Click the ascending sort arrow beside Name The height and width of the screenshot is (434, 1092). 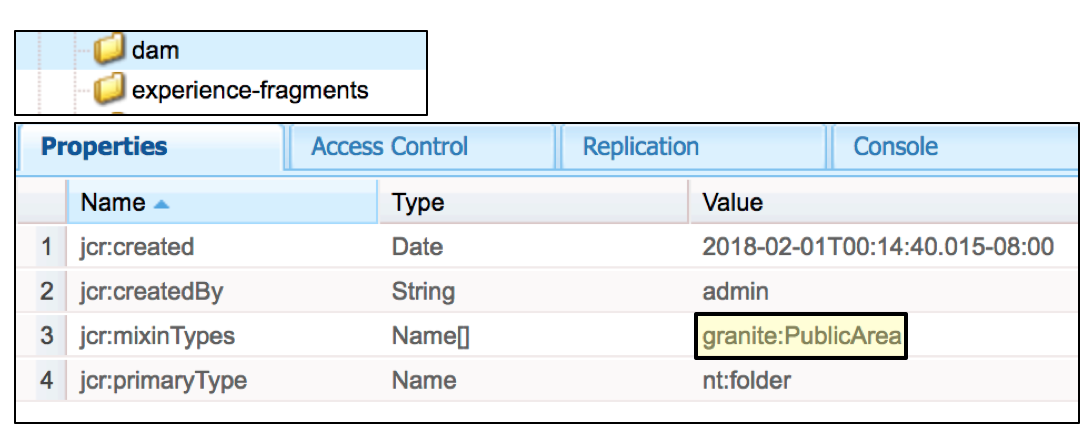pos(162,204)
